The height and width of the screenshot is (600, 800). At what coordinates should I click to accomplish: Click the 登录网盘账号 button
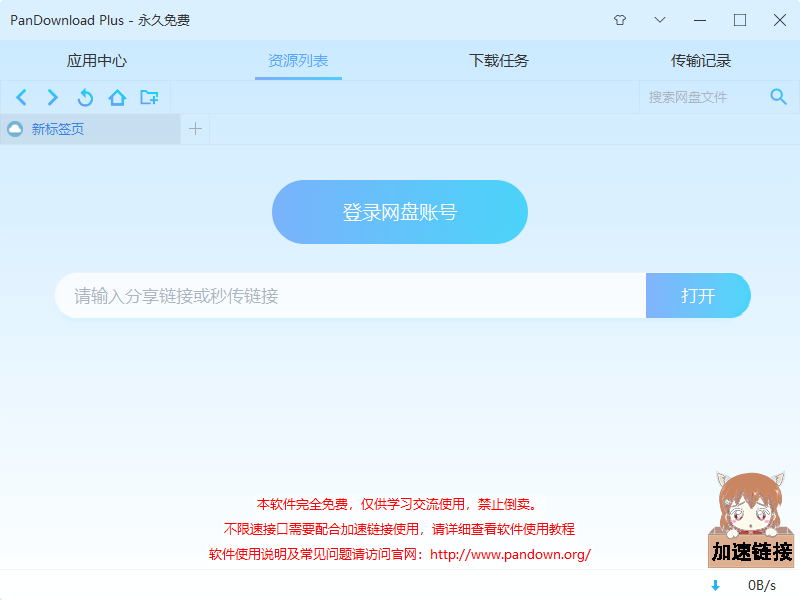point(400,211)
